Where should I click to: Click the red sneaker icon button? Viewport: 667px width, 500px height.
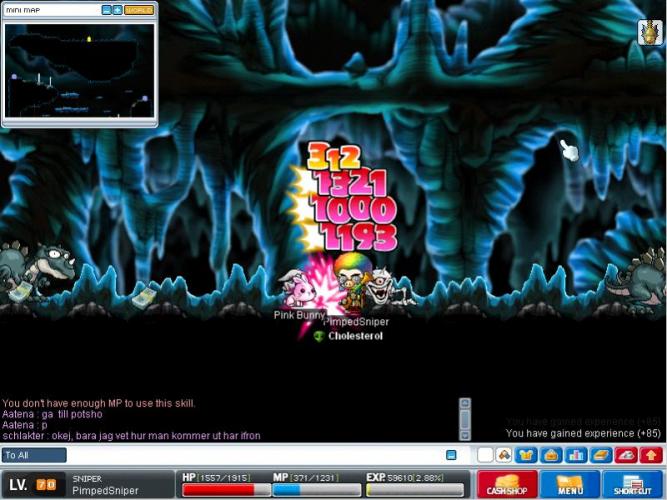(626, 455)
